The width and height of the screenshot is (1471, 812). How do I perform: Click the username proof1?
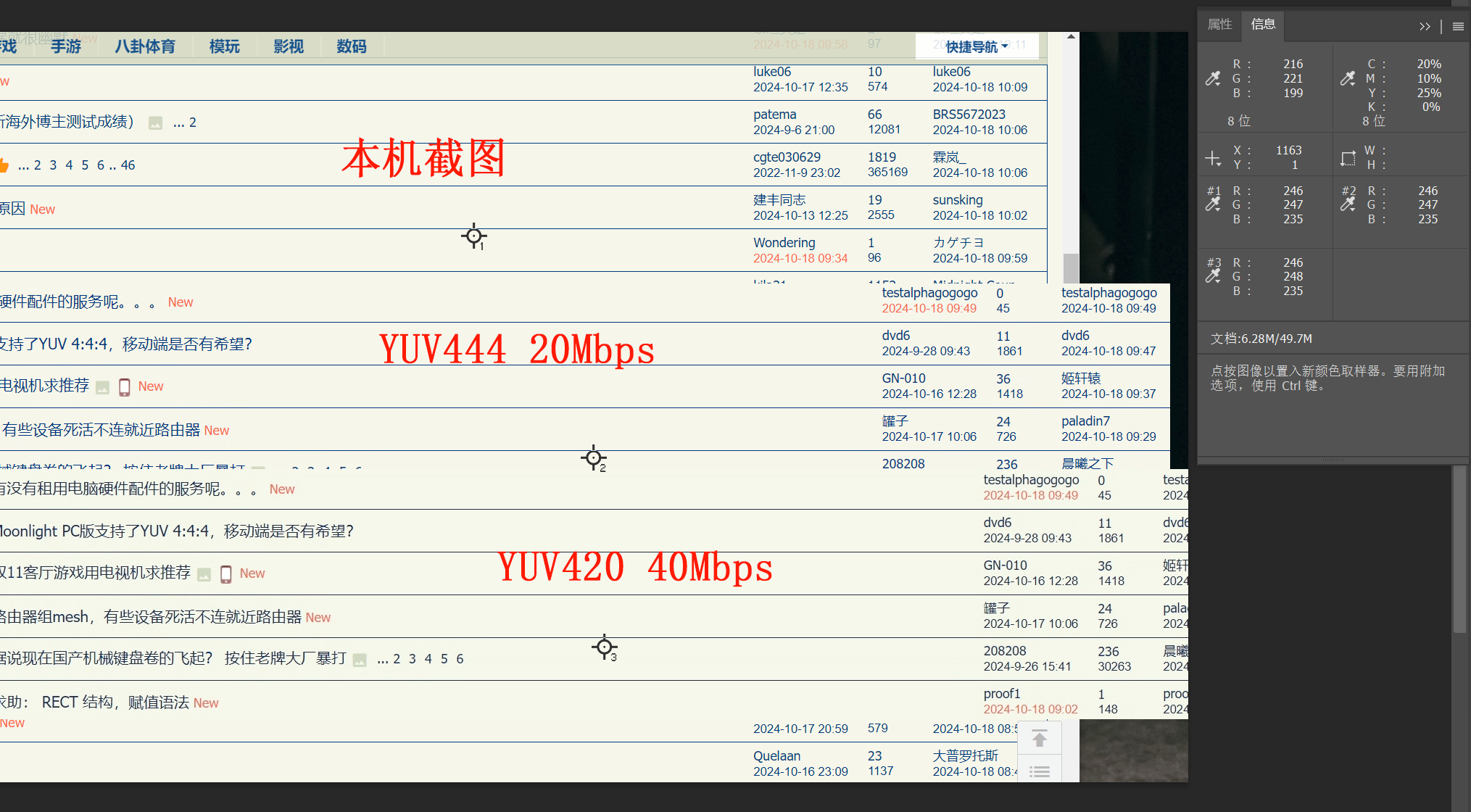click(x=1002, y=694)
